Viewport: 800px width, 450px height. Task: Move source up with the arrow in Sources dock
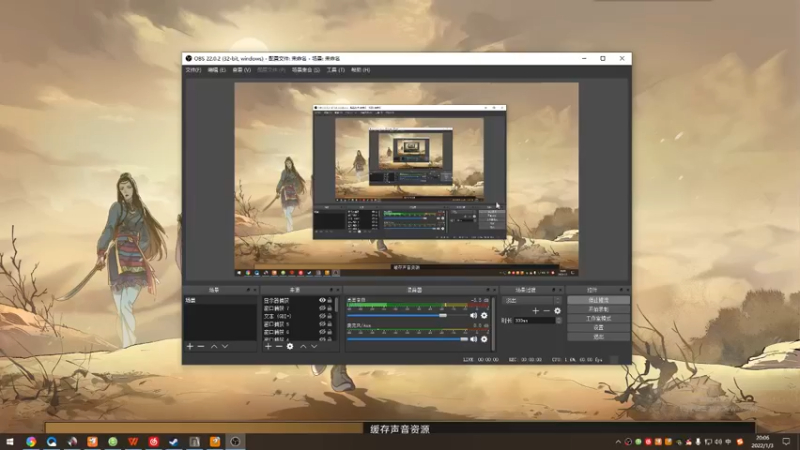[303, 346]
